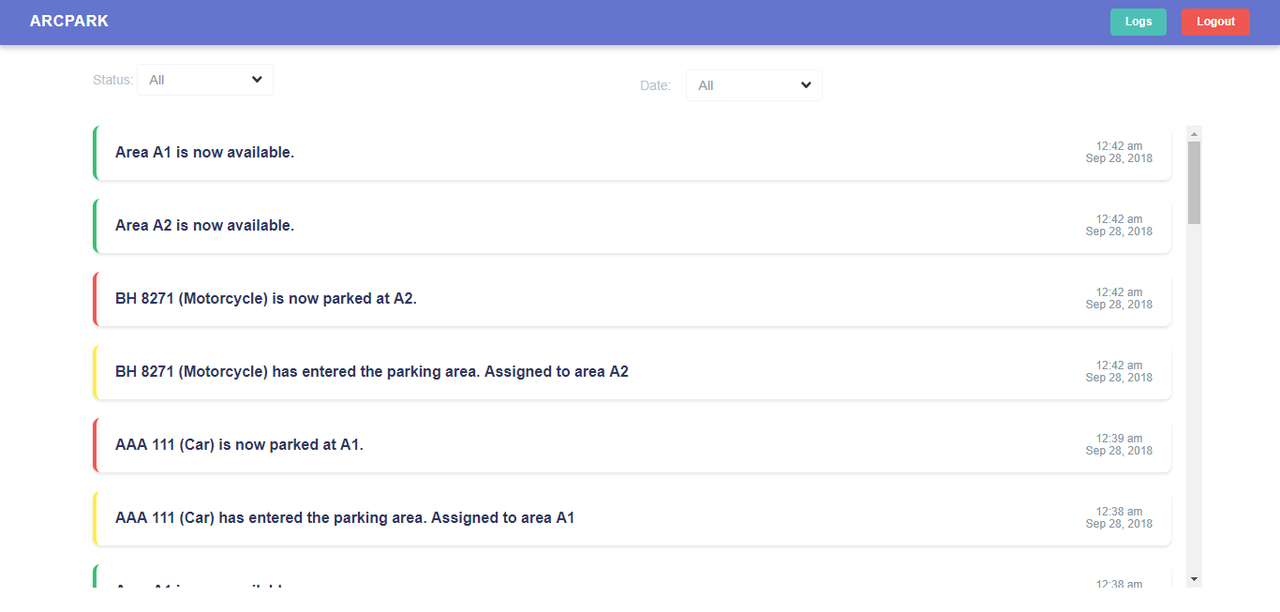Click the 12:38 am timestamp on AAA 111 entered row
1280x612 pixels.
pos(1119,511)
